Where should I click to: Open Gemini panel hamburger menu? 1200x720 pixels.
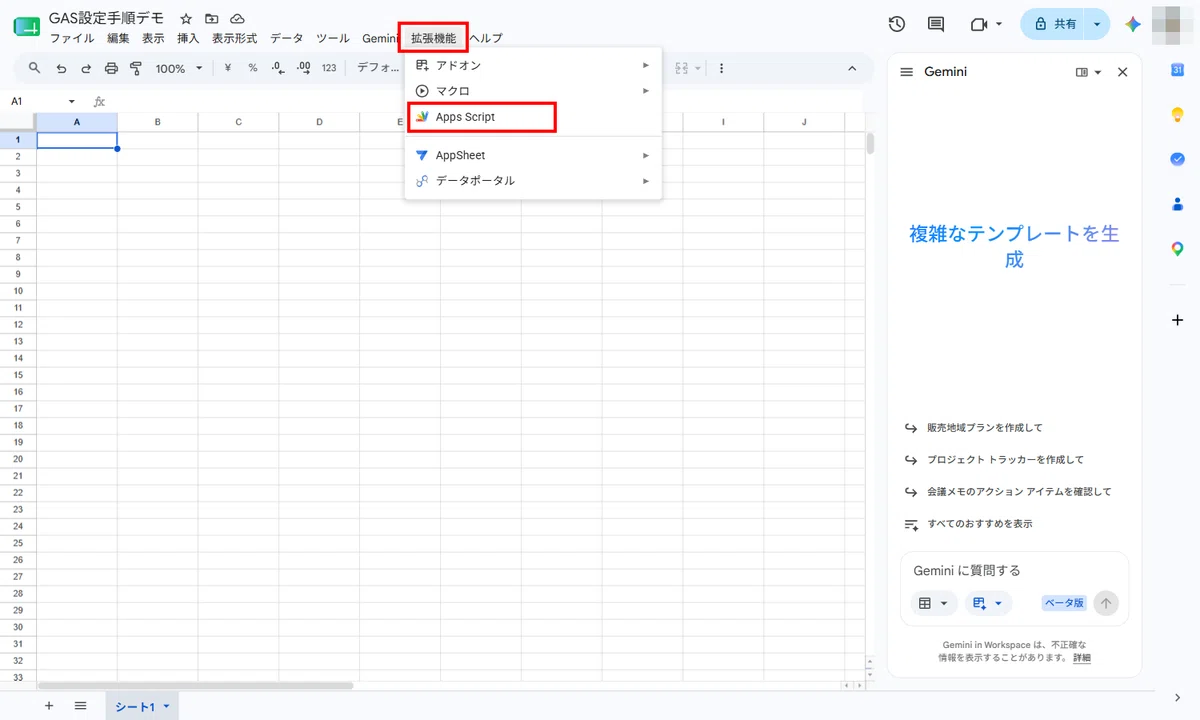[x=907, y=72]
